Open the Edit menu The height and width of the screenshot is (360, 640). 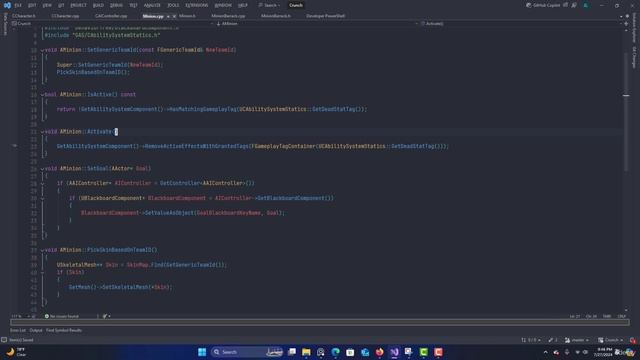pos(32,5)
